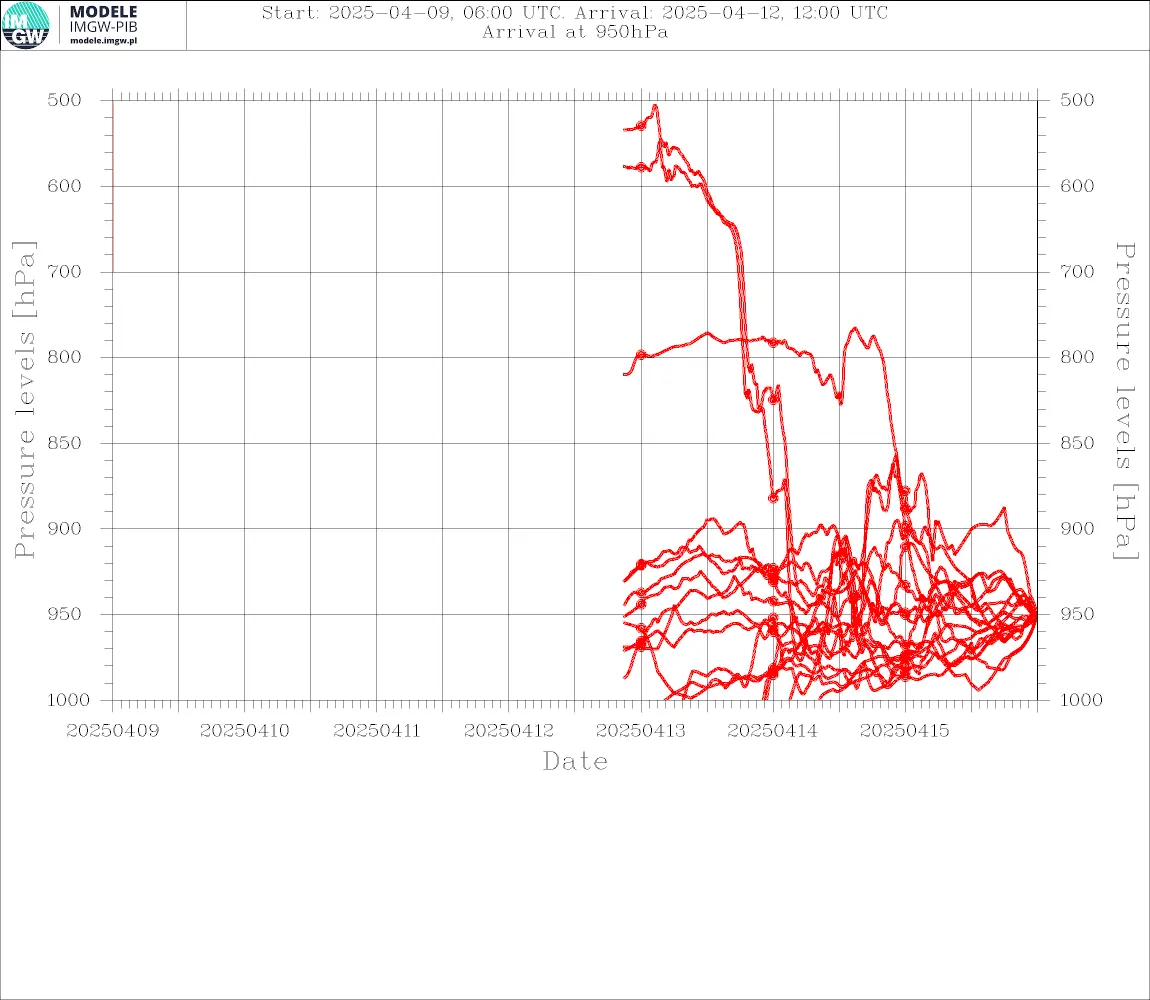Click the left-axis 800 tick label
Image resolution: width=1150 pixels, height=1000 pixels.
tap(65, 357)
